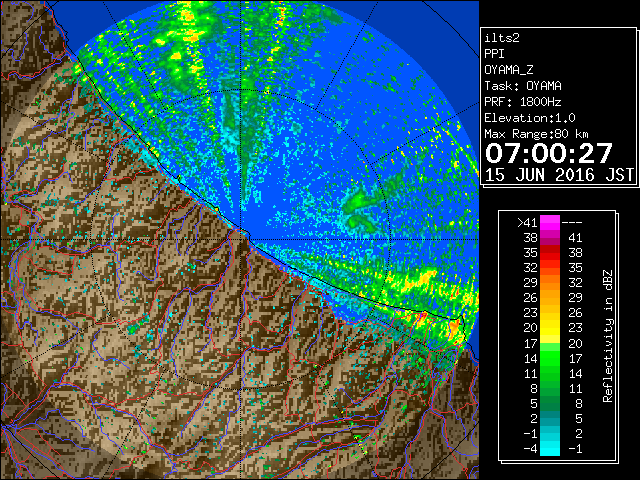
Task: Click the green '11' legend color band
Action: (550, 373)
